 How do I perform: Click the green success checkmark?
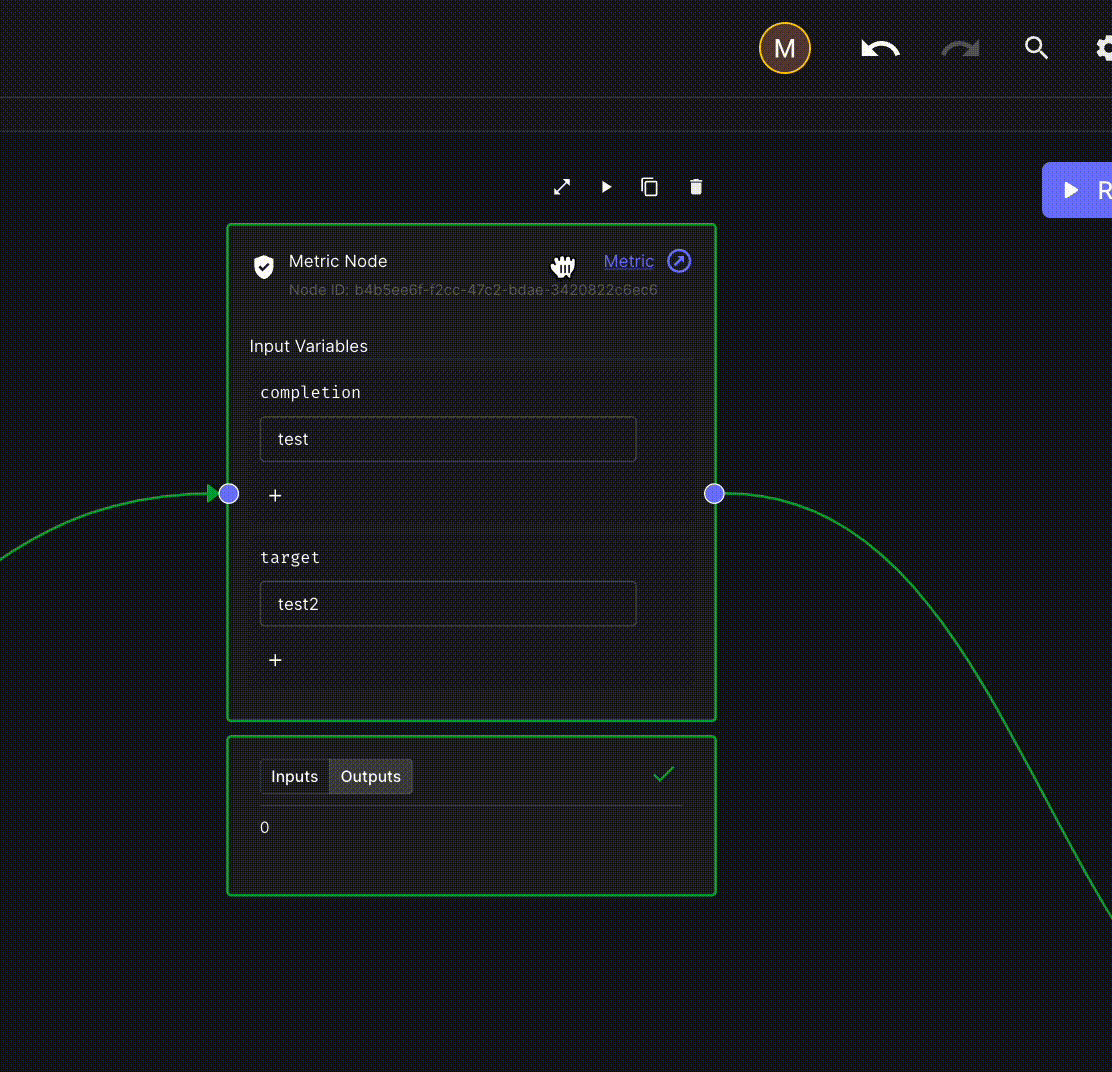[664, 774]
